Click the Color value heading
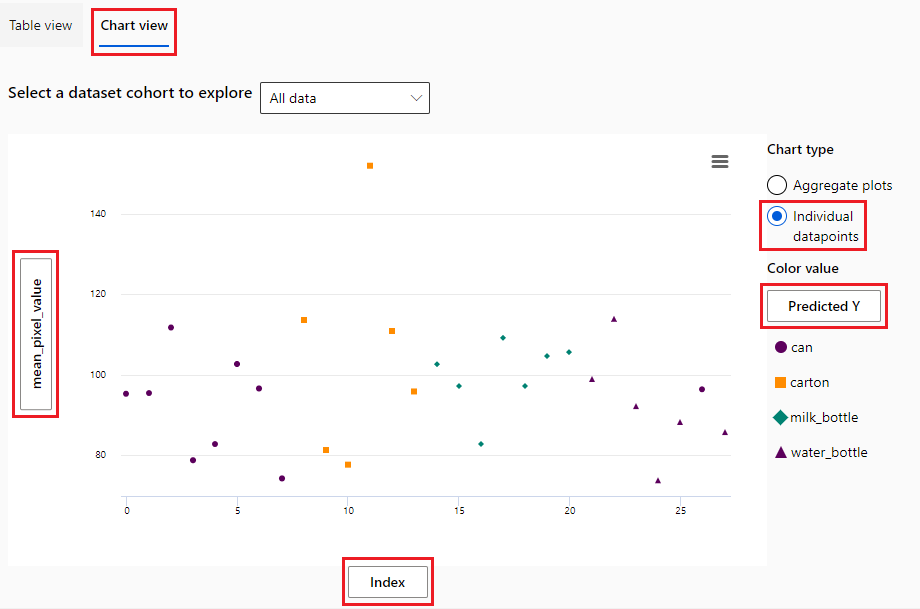Image resolution: width=920 pixels, height=609 pixels. [x=803, y=268]
